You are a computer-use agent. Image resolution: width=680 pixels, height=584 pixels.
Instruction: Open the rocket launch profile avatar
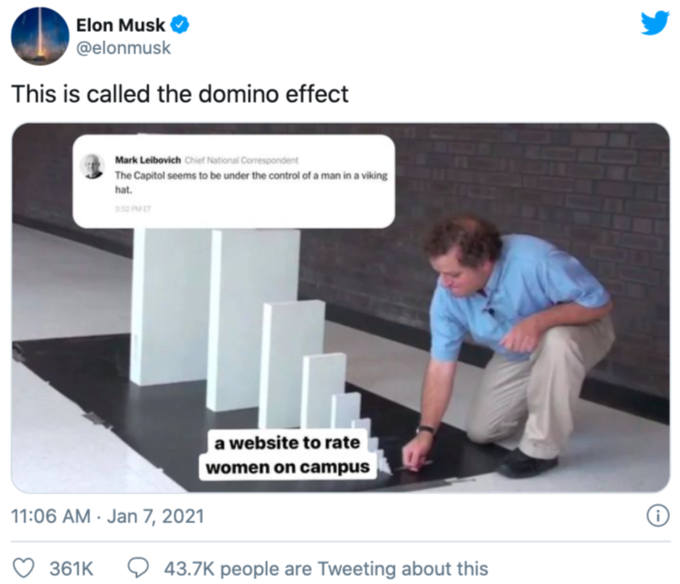pyautogui.click(x=40, y=36)
